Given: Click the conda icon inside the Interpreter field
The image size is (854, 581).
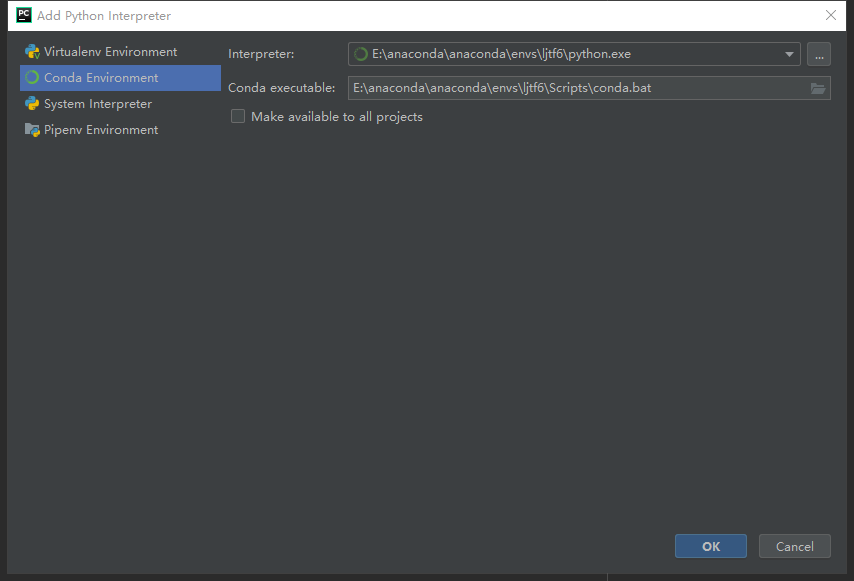Looking at the screenshot, I should [359, 54].
